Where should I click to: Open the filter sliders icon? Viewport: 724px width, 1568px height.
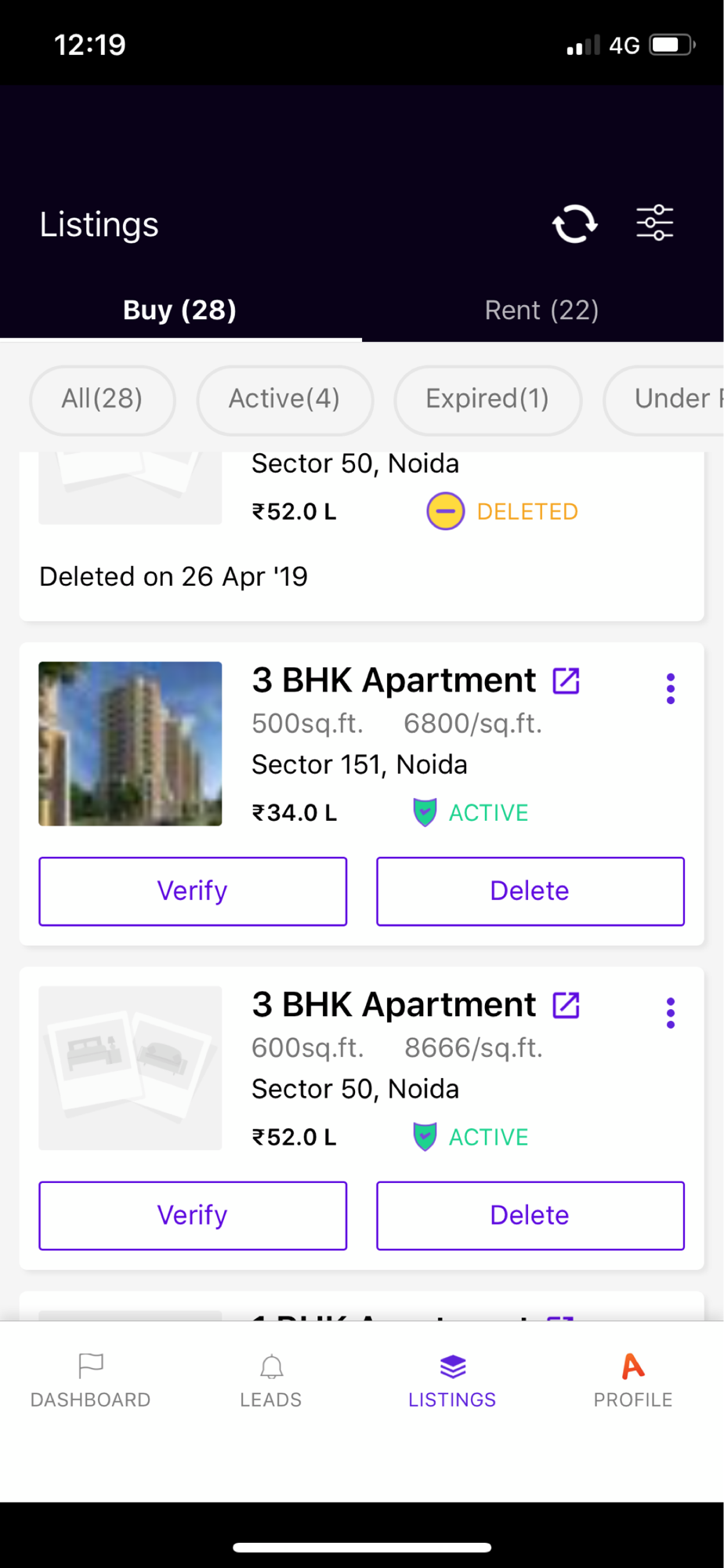[x=654, y=223]
